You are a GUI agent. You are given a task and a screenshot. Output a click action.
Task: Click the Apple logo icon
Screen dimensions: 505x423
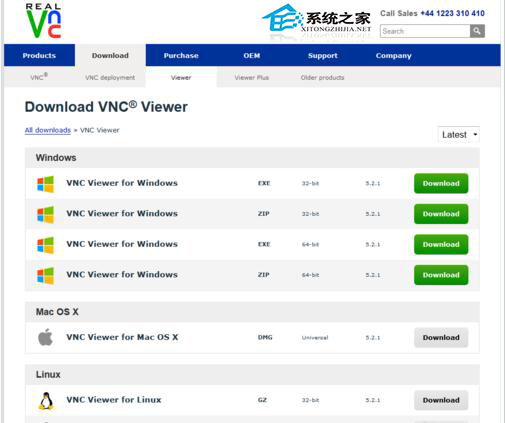pyautogui.click(x=45, y=337)
